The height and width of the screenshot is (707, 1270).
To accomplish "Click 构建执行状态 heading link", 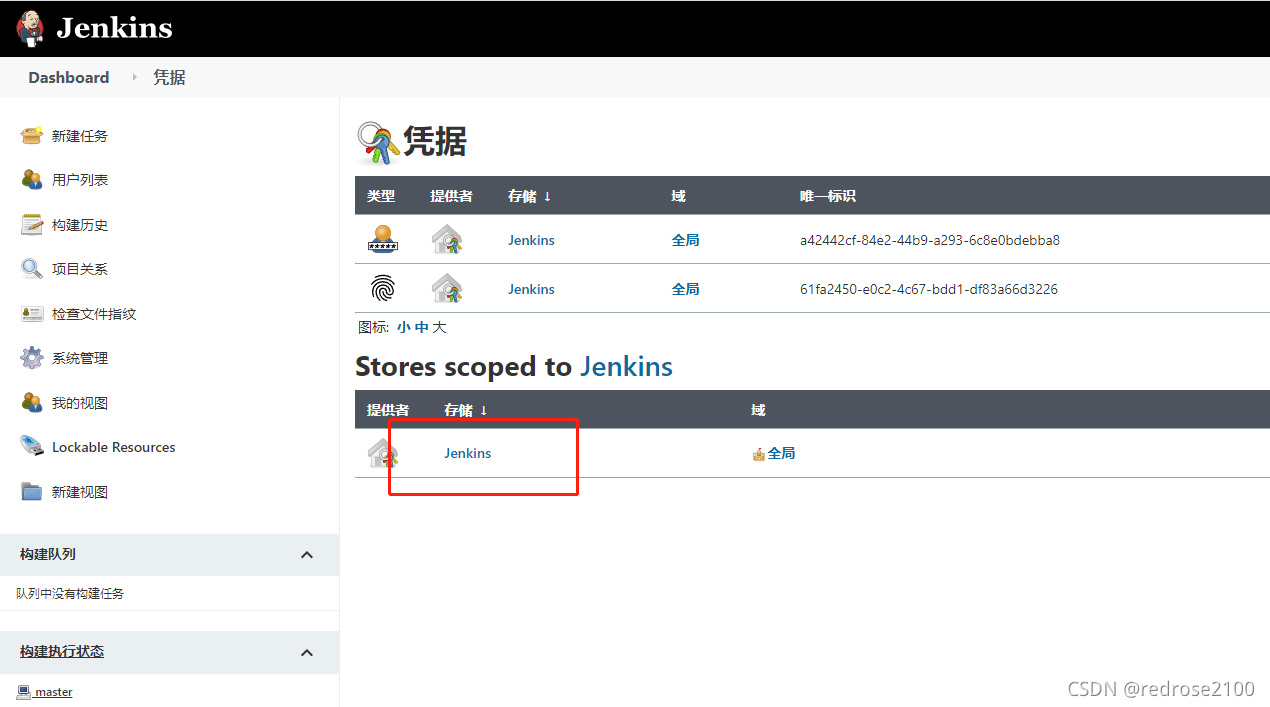I will [62, 652].
